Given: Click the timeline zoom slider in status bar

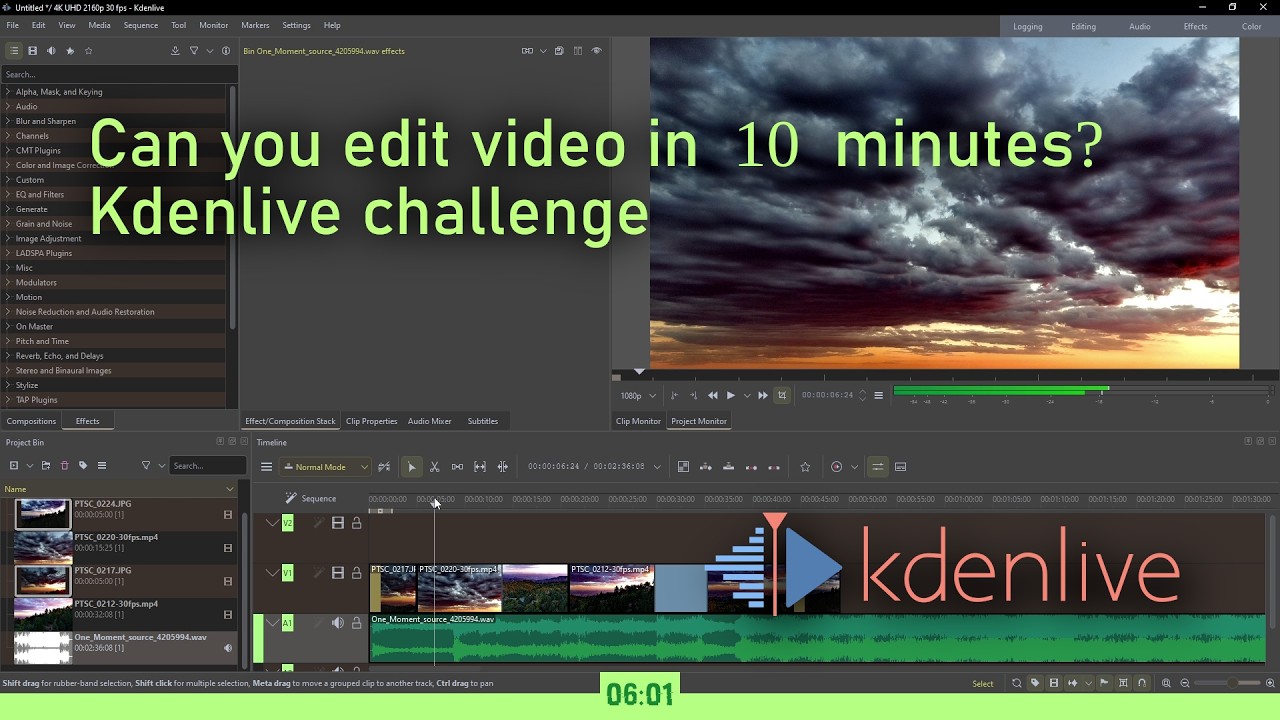Looking at the screenshot, I should tap(1226, 684).
